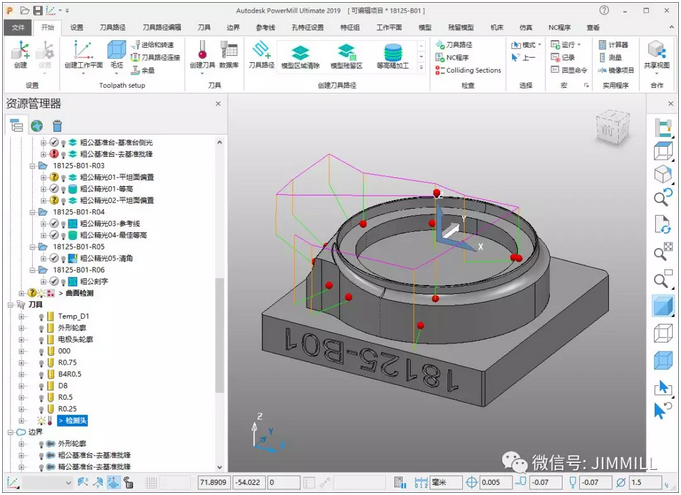Viewport: 681px width, 495px height.
Task: Click the refresh page view icon
Action: coord(663,224)
